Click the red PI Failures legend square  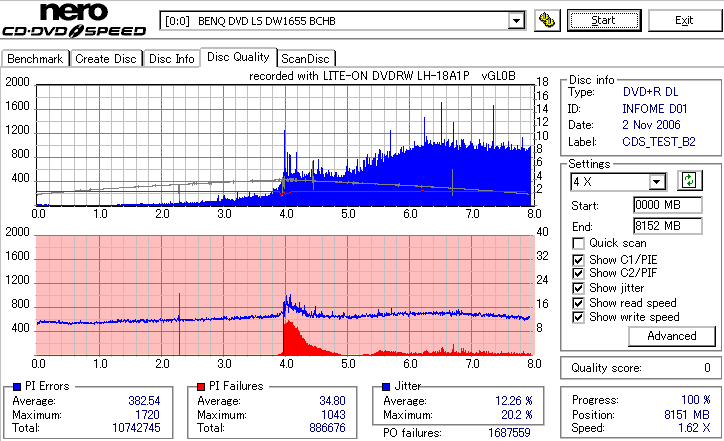click(201, 387)
